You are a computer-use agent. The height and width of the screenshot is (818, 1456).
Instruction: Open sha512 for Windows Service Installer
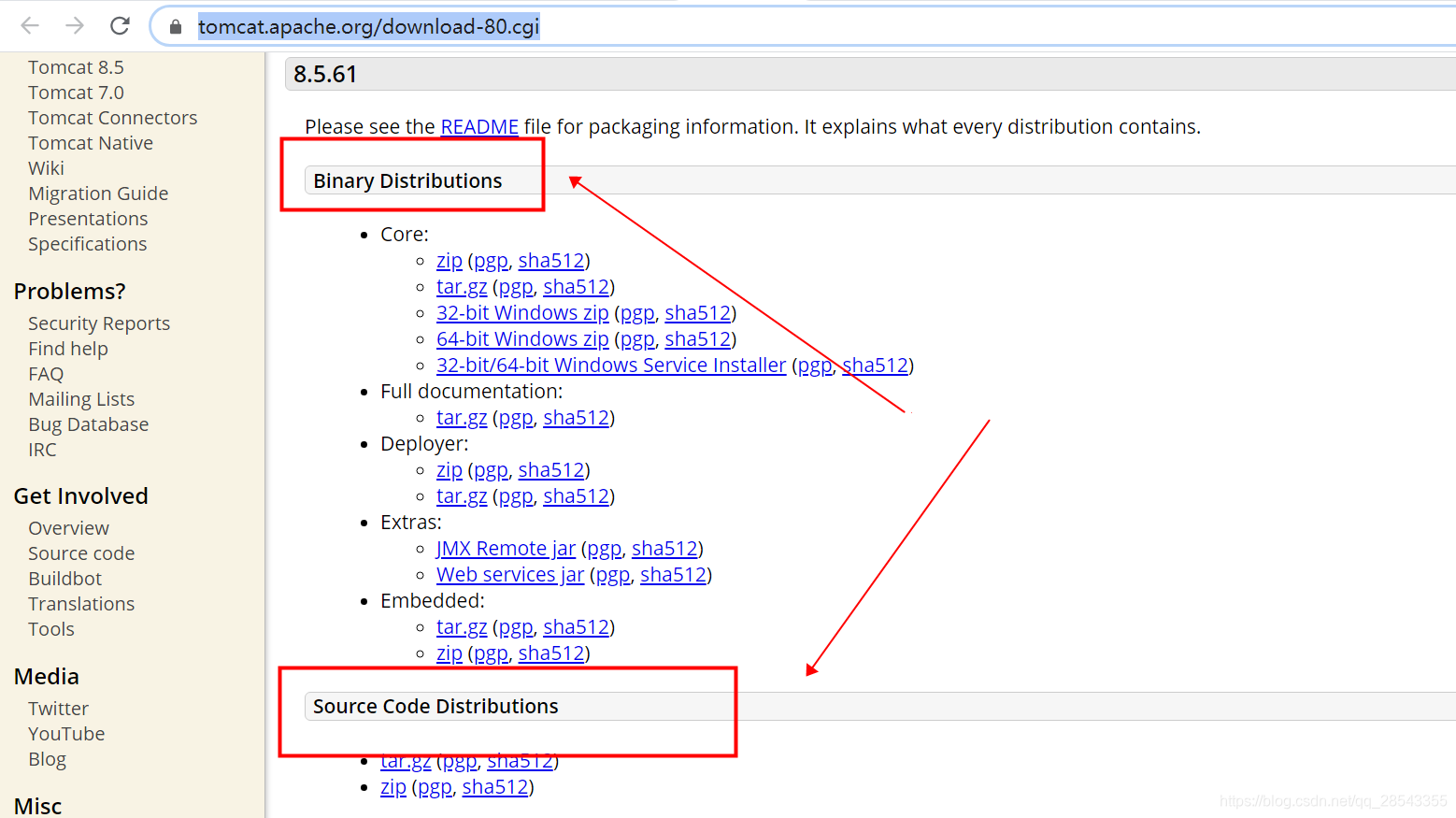[876, 366]
